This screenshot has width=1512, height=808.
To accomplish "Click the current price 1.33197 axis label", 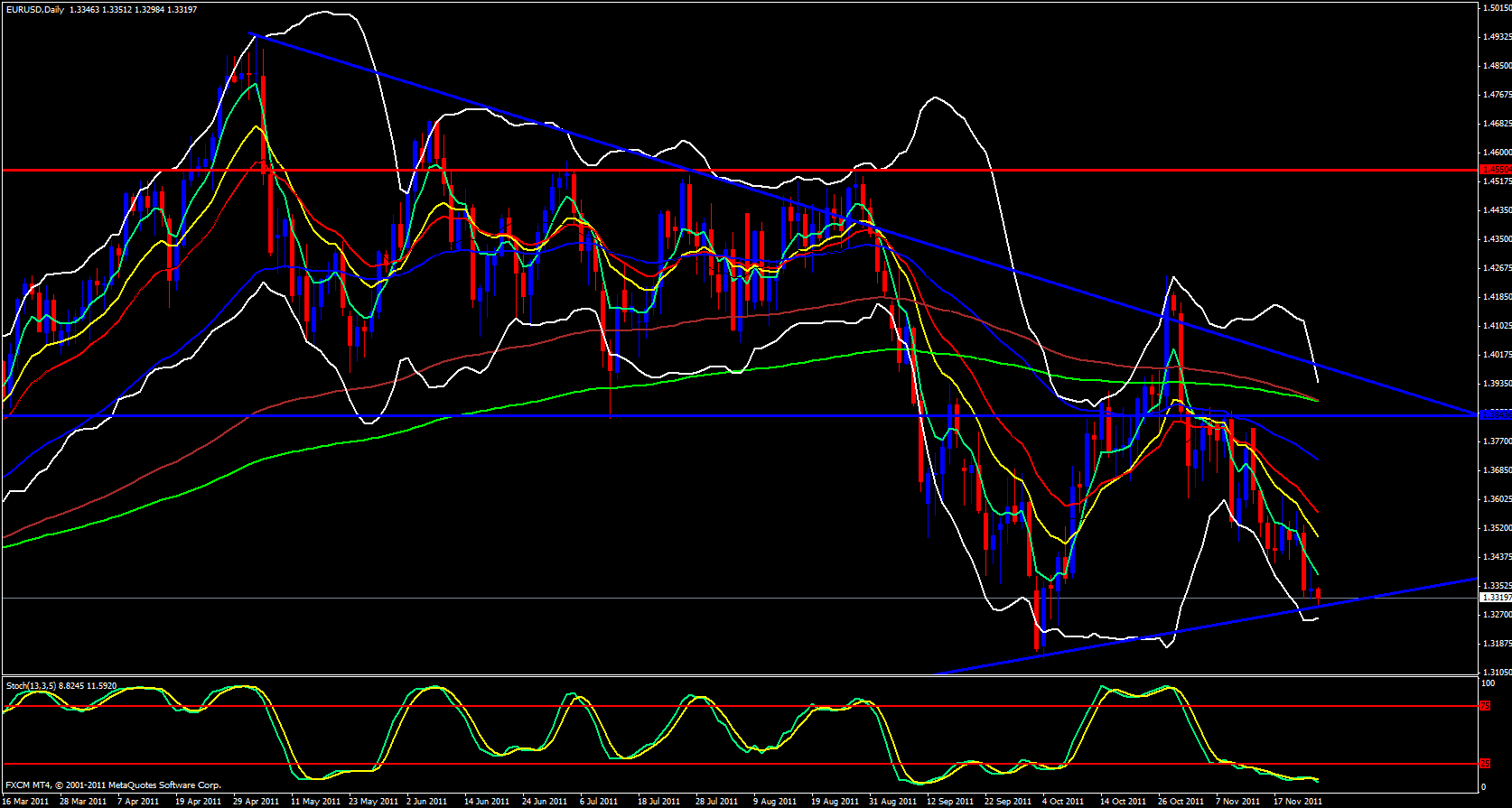I will pyautogui.click(x=1495, y=598).
